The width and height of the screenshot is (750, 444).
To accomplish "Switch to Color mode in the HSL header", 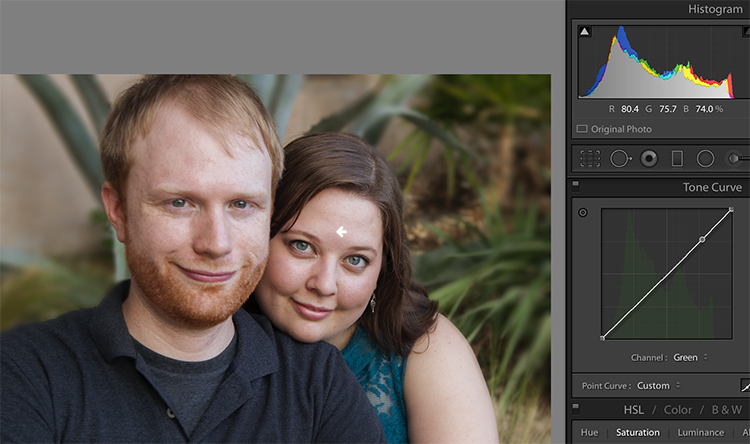I will (678, 410).
